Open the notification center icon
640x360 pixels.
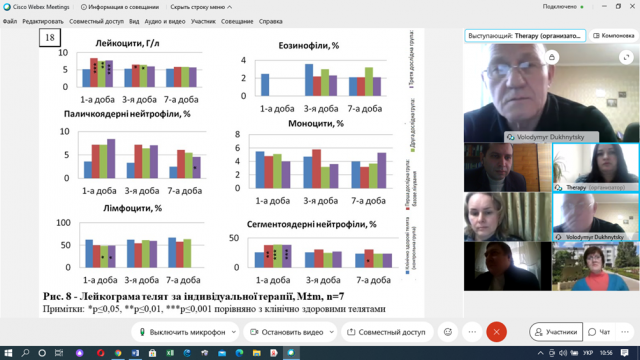[x=624, y=353]
